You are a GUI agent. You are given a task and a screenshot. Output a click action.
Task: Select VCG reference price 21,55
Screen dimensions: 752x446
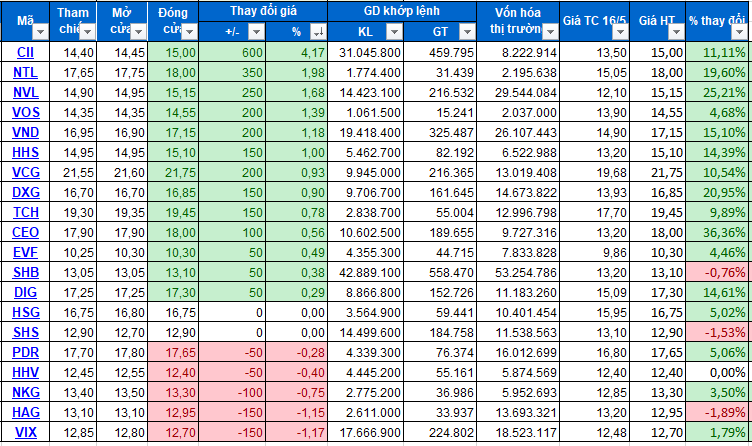click(x=73, y=172)
